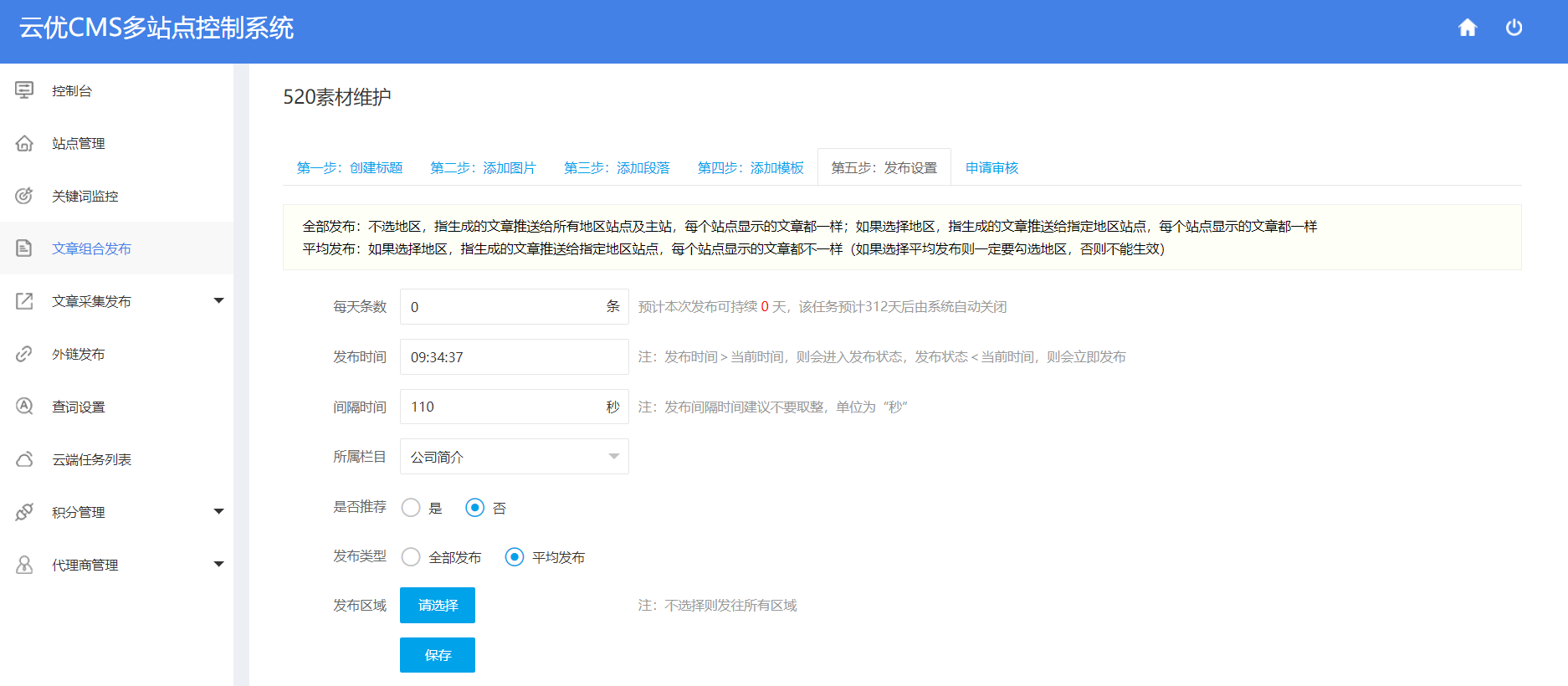Open the 申请审核 tab
This screenshot has width=1568, height=686.
(992, 167)
